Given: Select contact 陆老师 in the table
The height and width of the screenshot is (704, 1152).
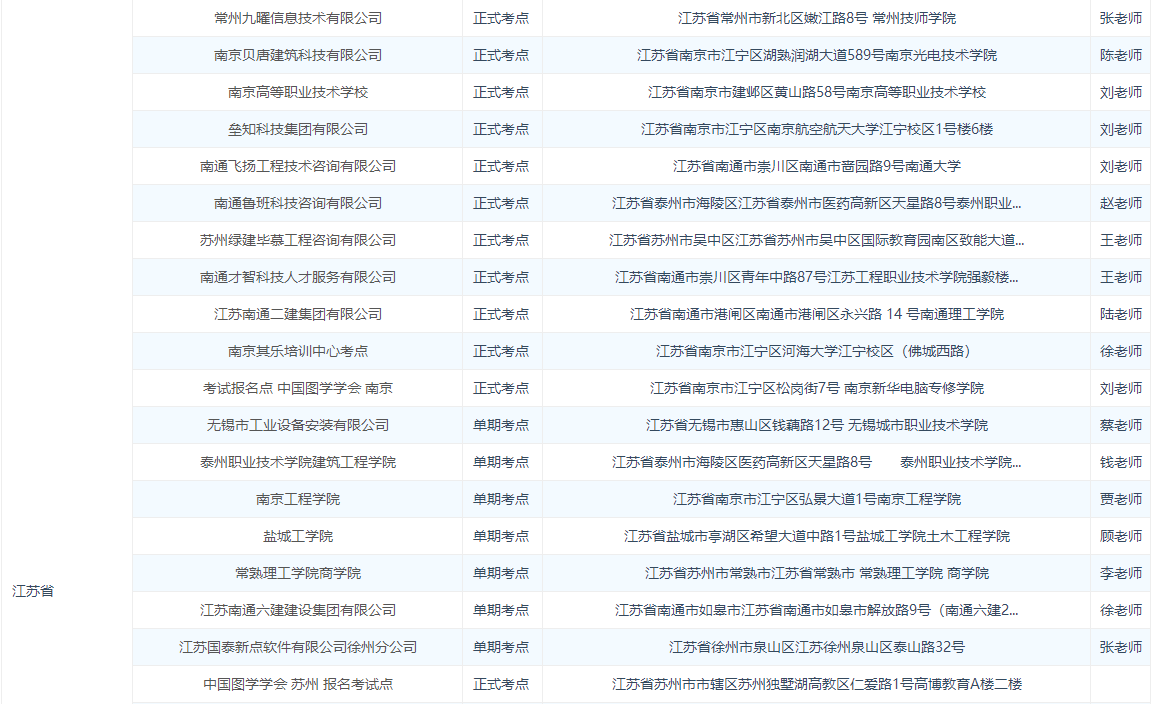Looking at the screenshot, I should [x=1120, y=314].
